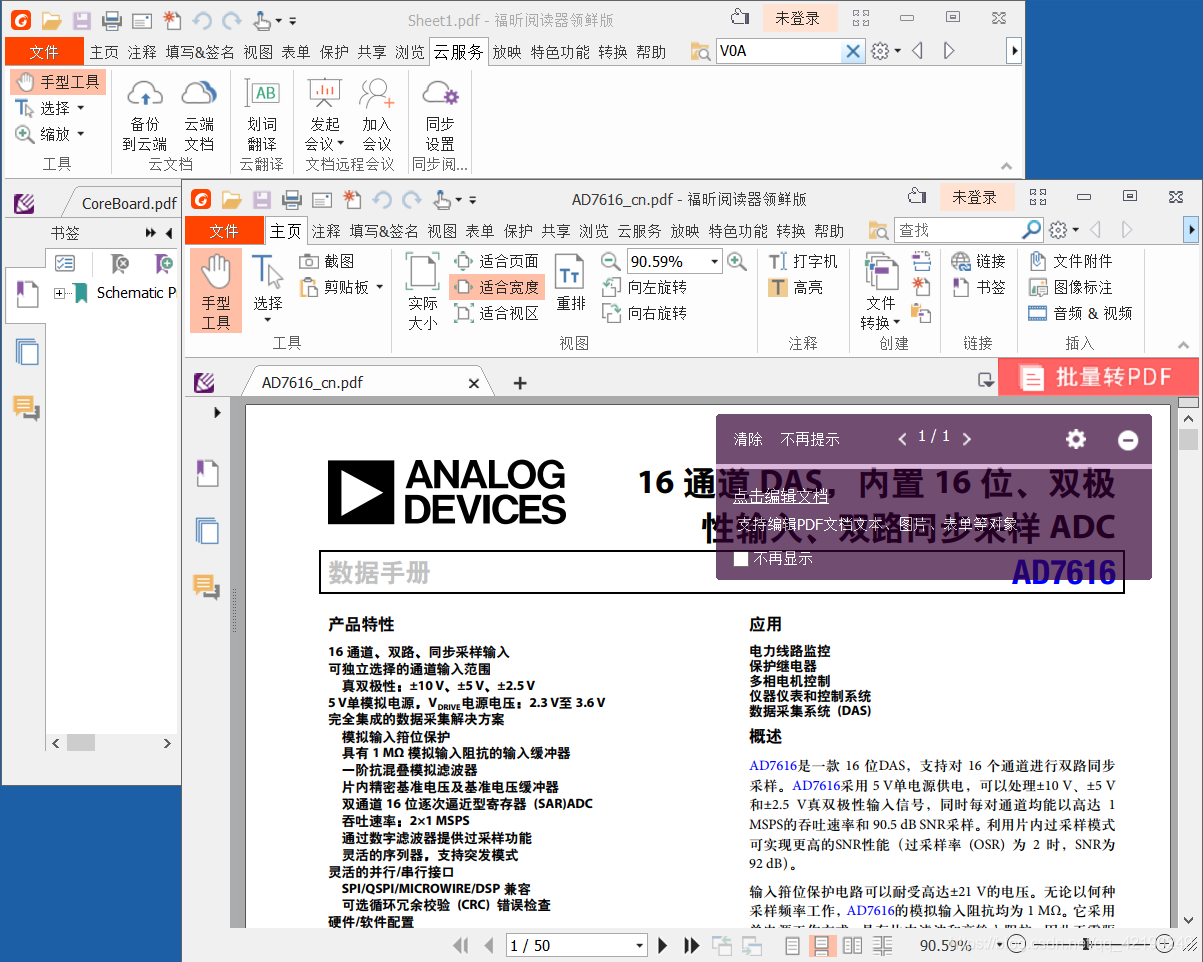Open the Home (主页) tab in the AD7616 window
The width and height of the screenshot is (1203, 962).
tap(286, 231)
